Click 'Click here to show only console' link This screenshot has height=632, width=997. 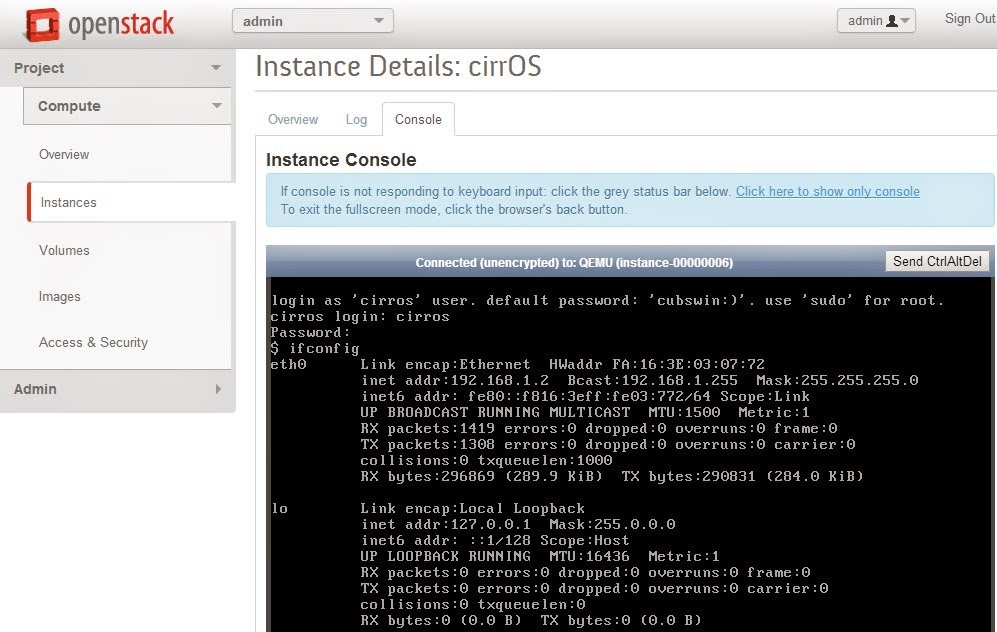(827, 191)
